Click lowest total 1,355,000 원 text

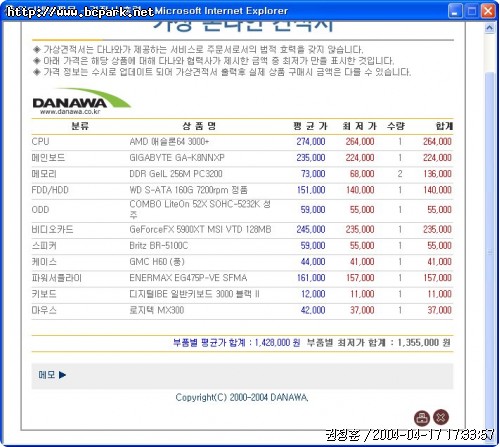(378, 343)
